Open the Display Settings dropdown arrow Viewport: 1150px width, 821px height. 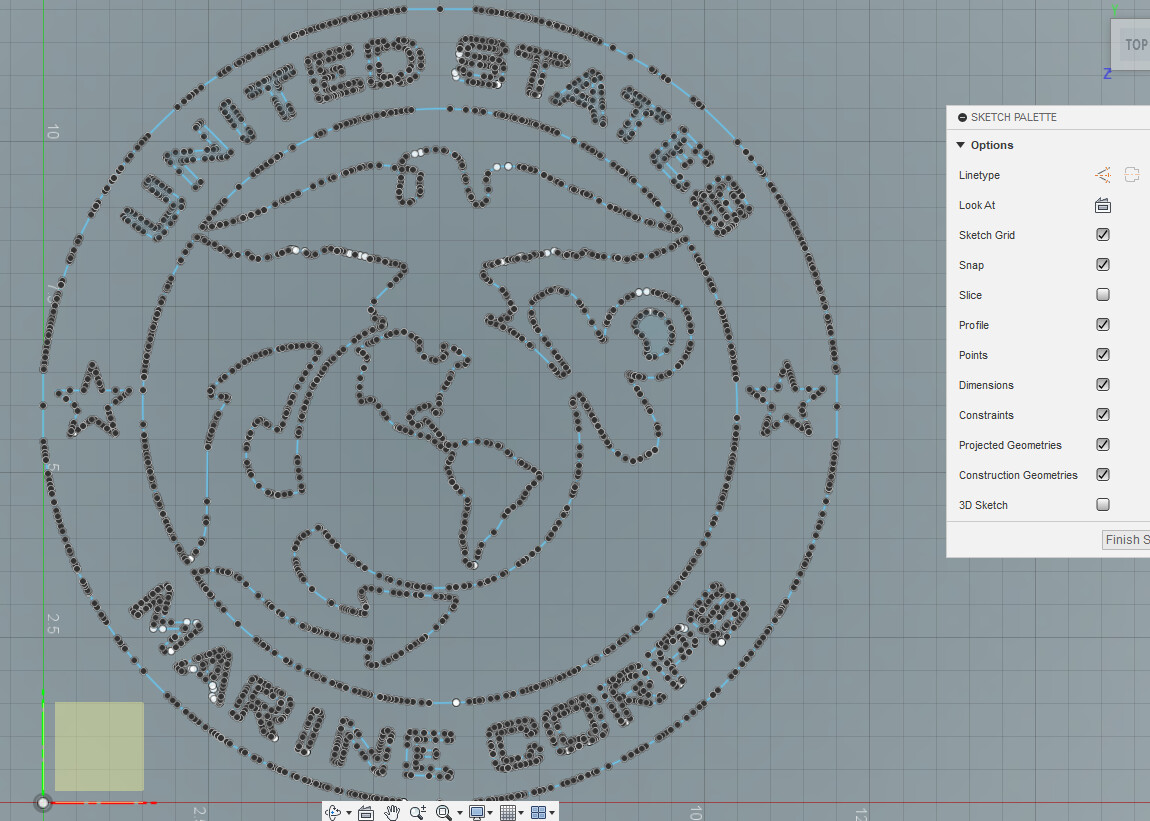490,813
